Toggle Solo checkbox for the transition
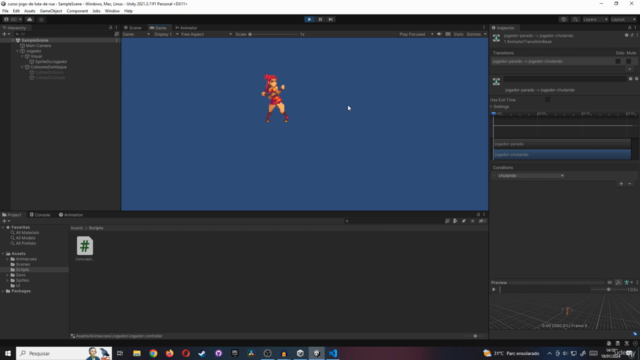 pos(618,61)
